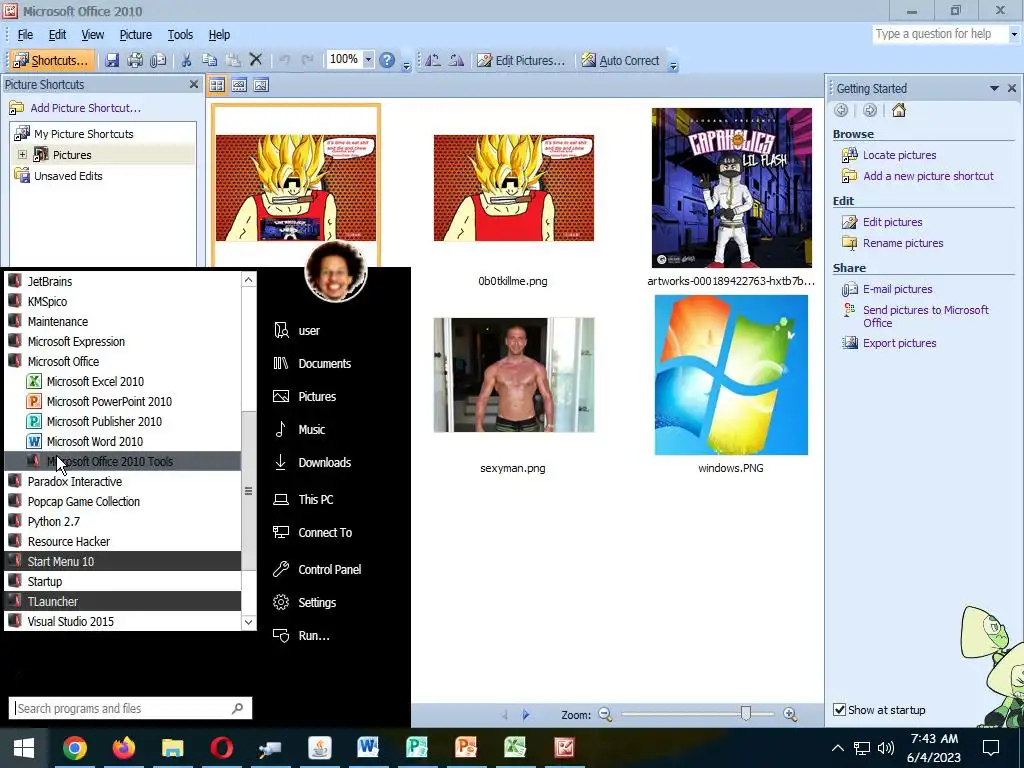The width and height of the screenshot is (1024, 768).
Task: Open the help question box dropdown
Action: [x=1014, y=34]
